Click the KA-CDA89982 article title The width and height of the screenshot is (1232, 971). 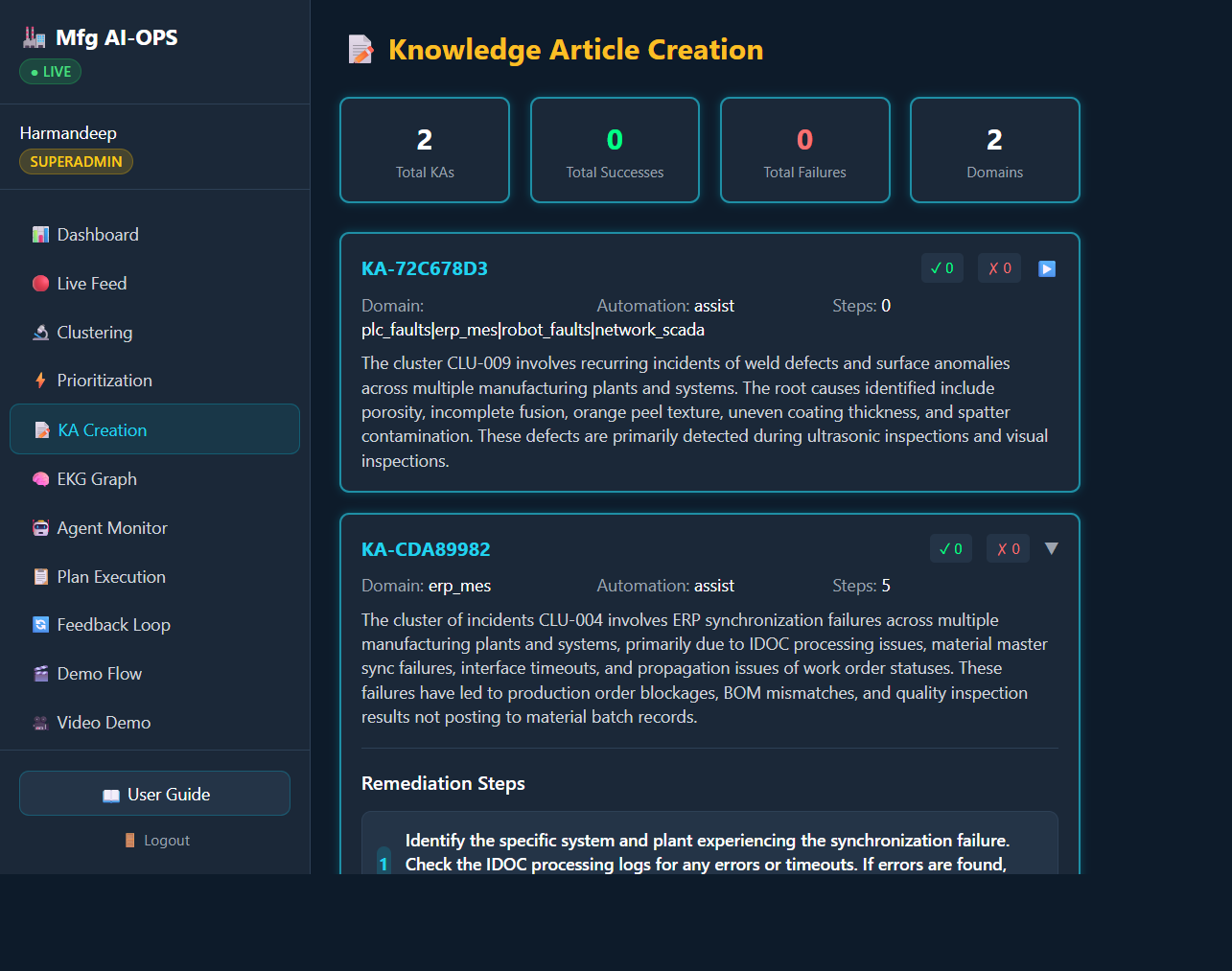(426, 549)
